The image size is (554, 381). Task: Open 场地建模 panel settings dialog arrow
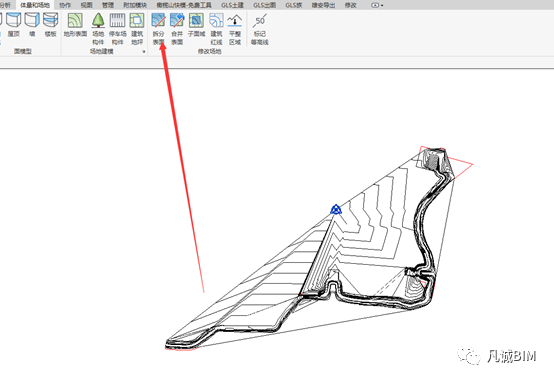coord(144,52)
